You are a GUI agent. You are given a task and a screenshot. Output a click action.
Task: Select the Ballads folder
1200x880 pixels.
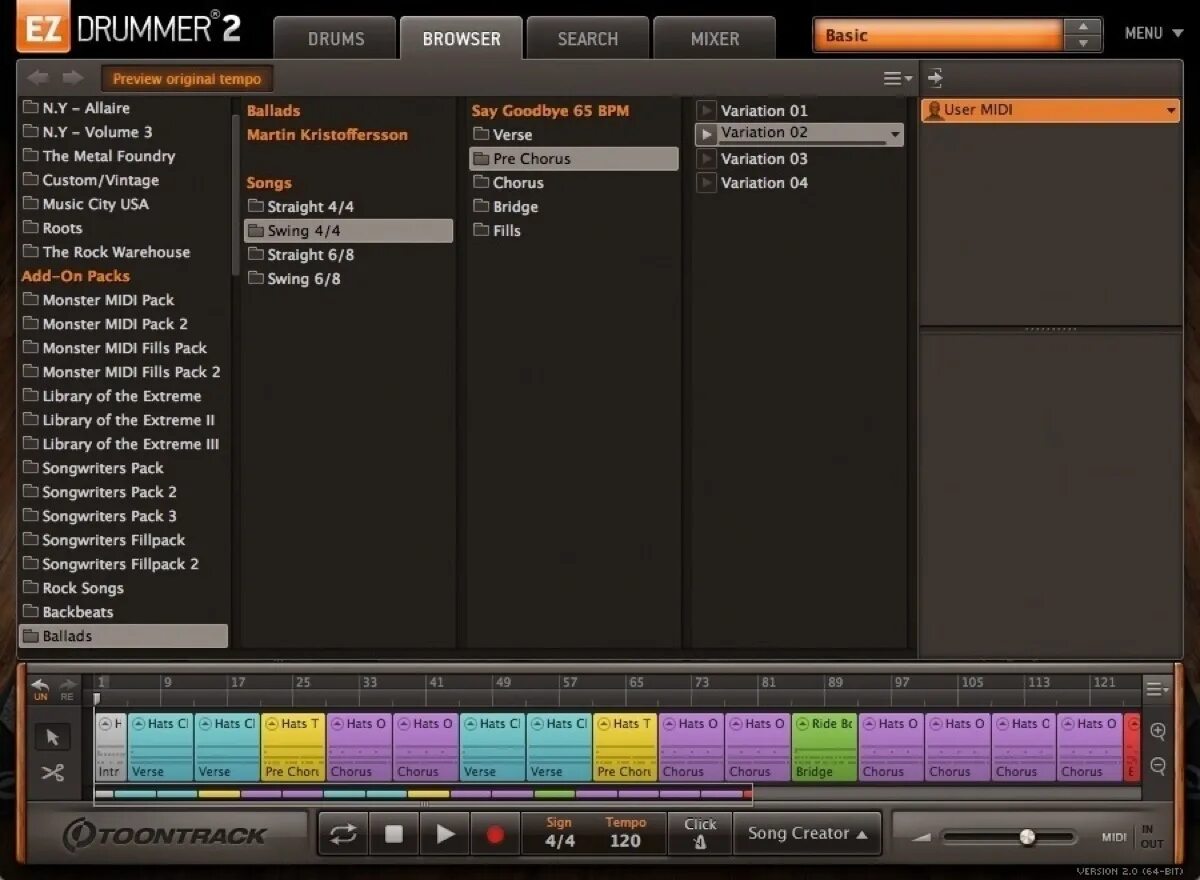click(x=123, y=636)
